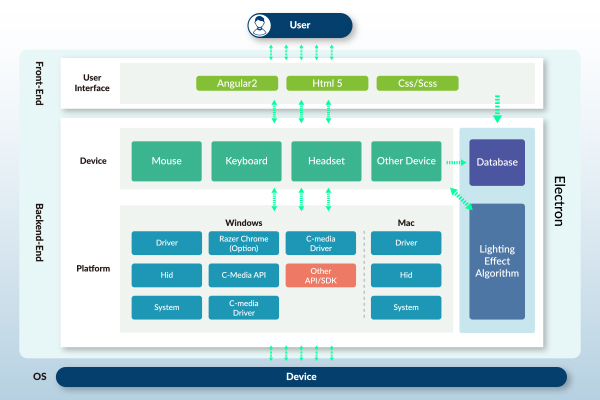Viewport: 600px width, 400px height.
Task: Select the Razer Chrome (Option) box
Action: click(244, 243)
